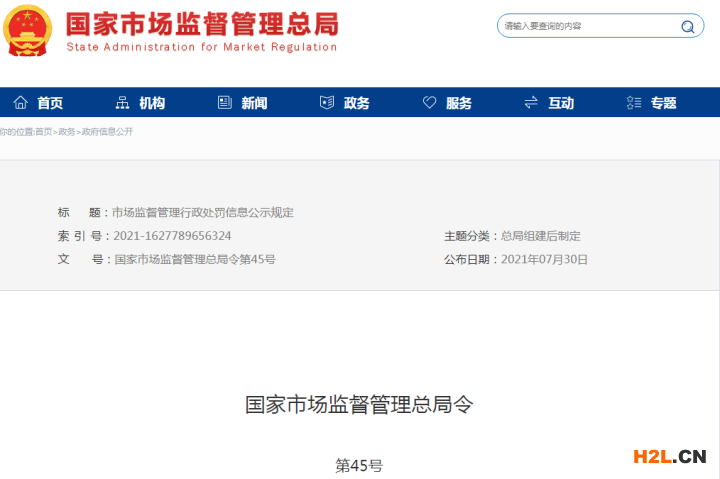
Task: Open 政府信息公开 in the breadcrumb trail
Action: click(107, 132)
